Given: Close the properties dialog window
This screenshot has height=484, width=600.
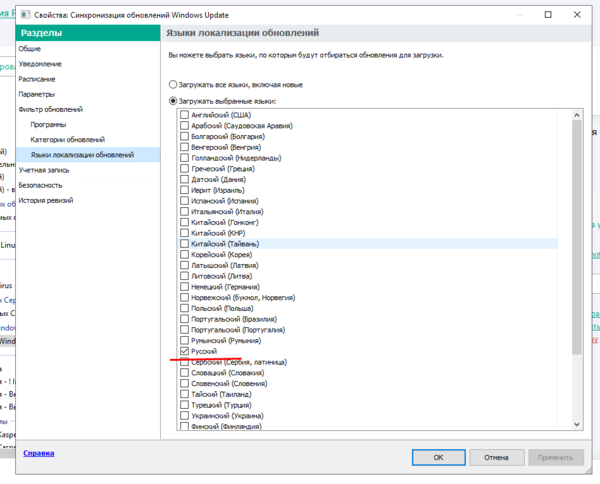Looking at the screenshot, I should [577, 15].
